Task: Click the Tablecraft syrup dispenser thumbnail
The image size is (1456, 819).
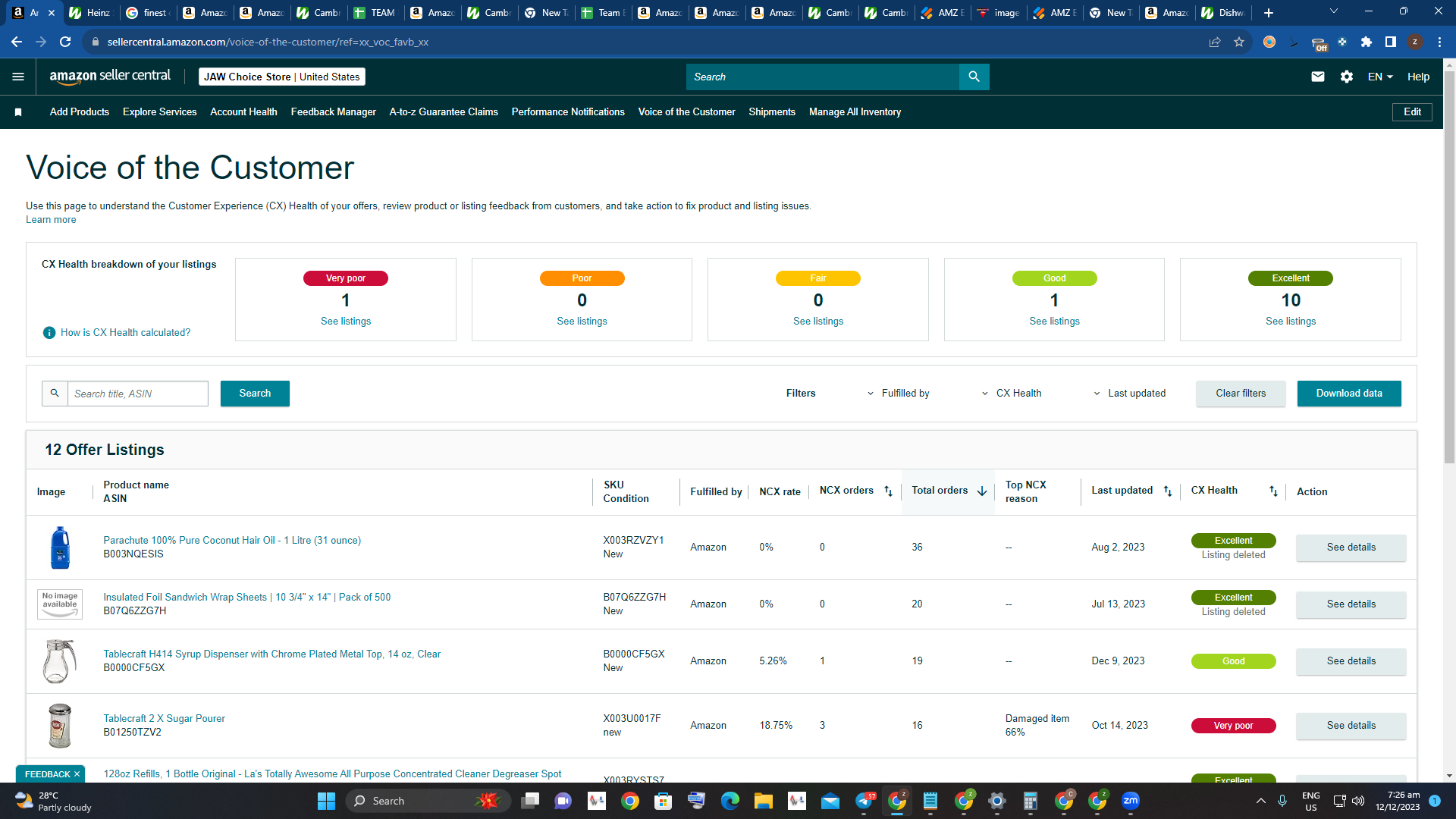Action: coord(60,661)
